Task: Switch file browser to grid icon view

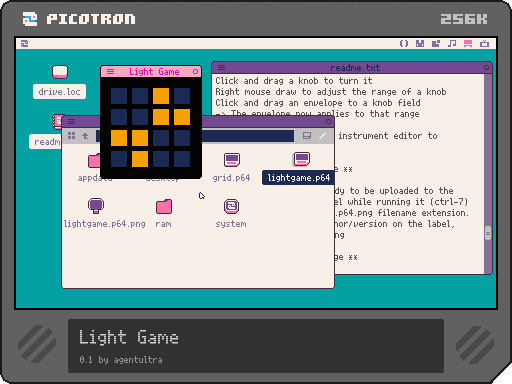Action: pyautogui.click(x=71, y=136)
